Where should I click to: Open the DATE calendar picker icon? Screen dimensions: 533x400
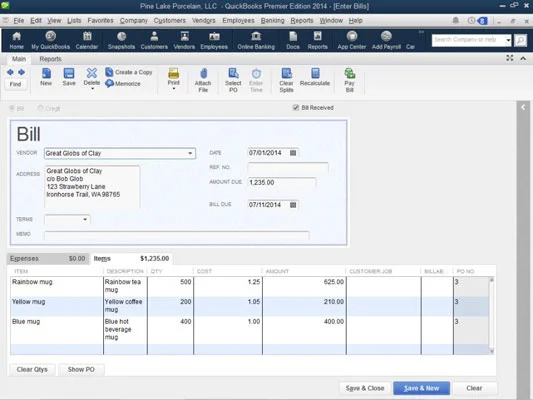(293, 153)
